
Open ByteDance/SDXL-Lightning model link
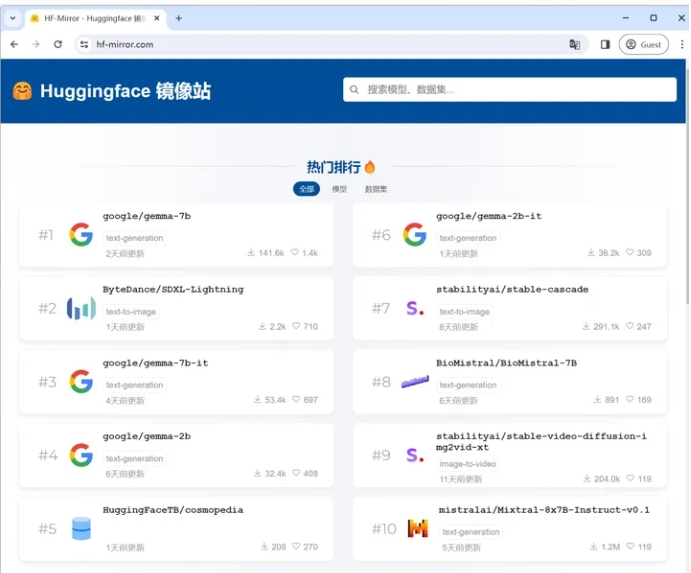173,290
